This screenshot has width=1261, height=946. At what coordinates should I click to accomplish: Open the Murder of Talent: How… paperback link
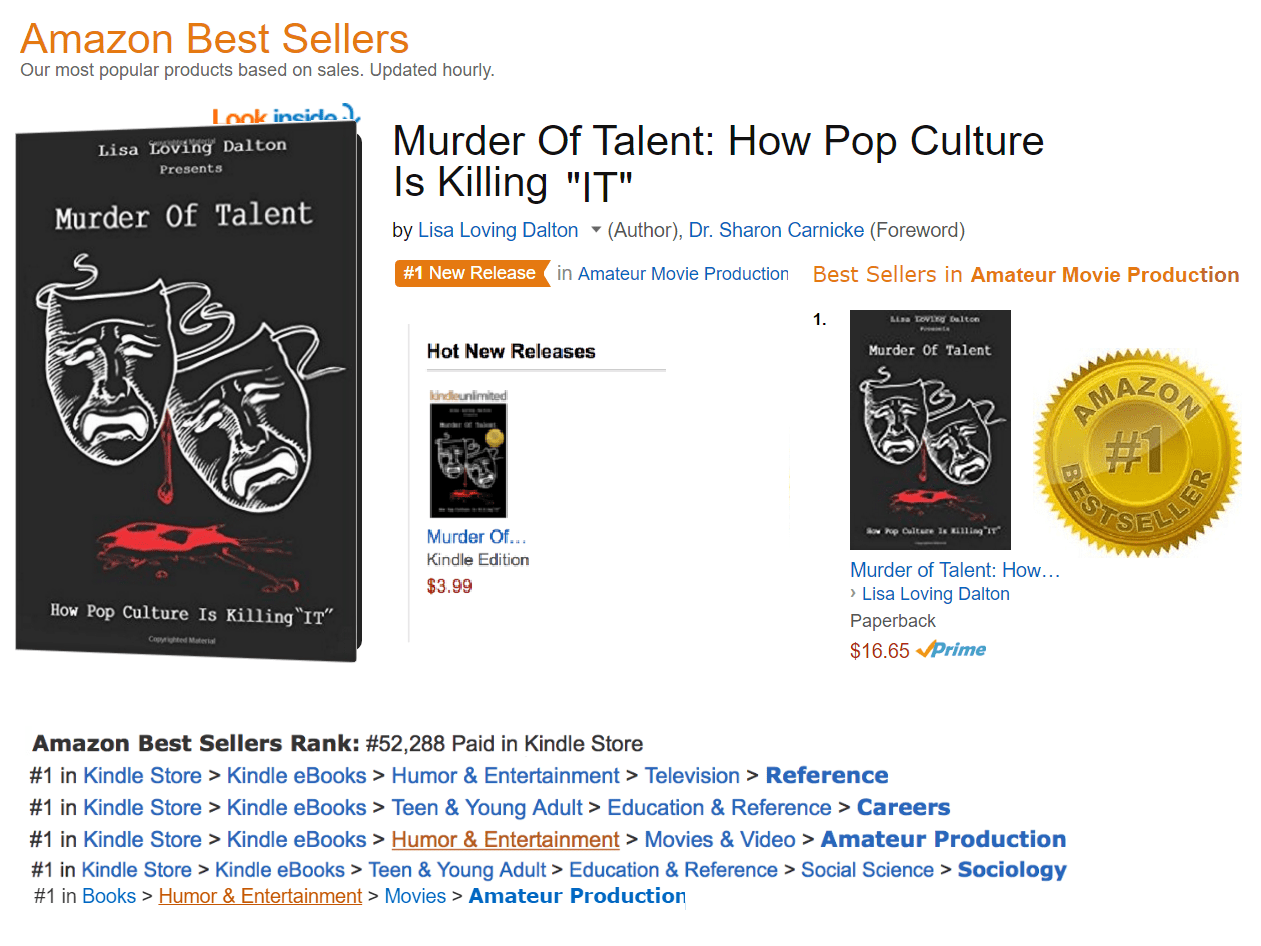point(954,570)
